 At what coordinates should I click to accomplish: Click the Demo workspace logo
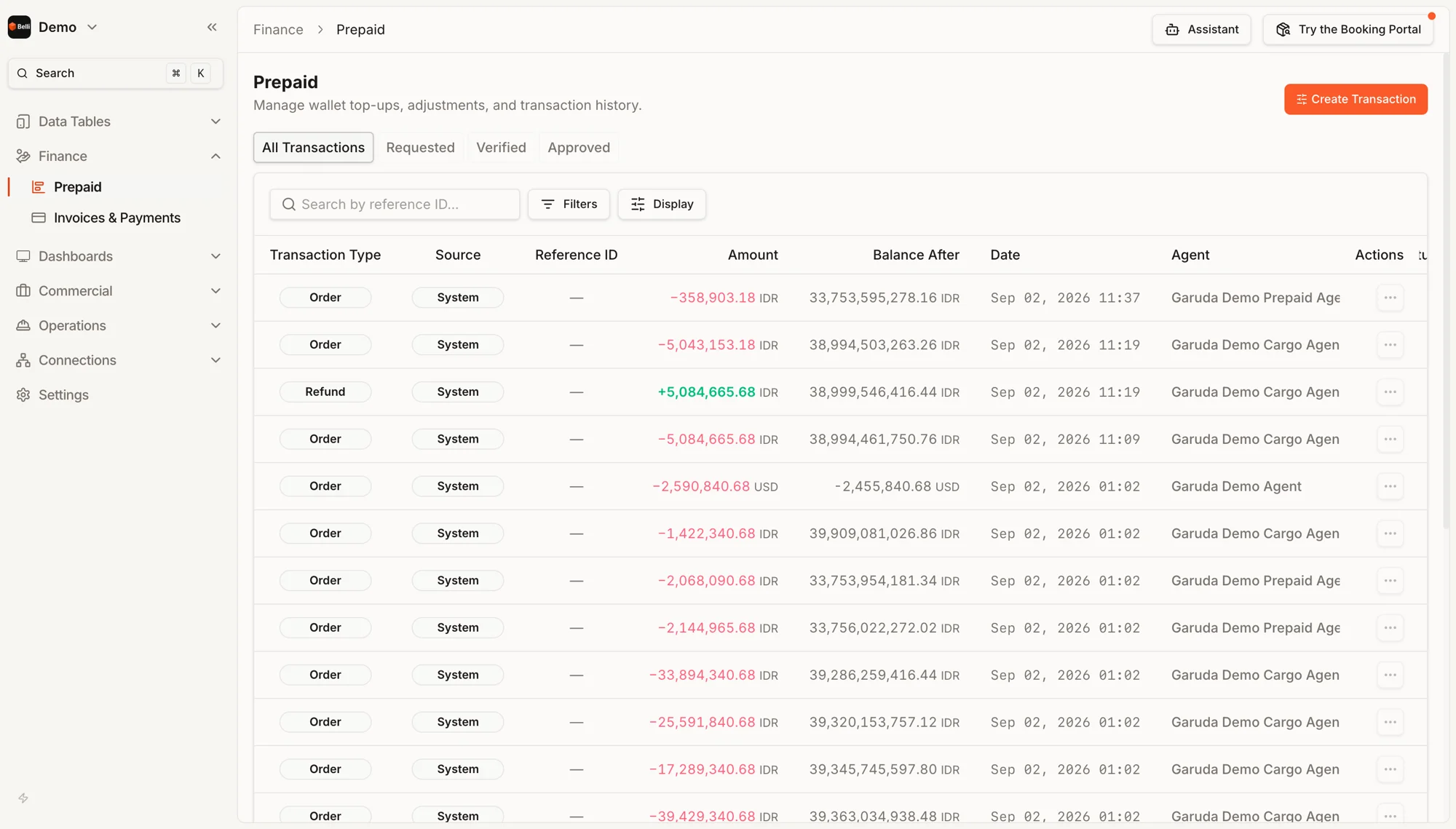(19, 27)
